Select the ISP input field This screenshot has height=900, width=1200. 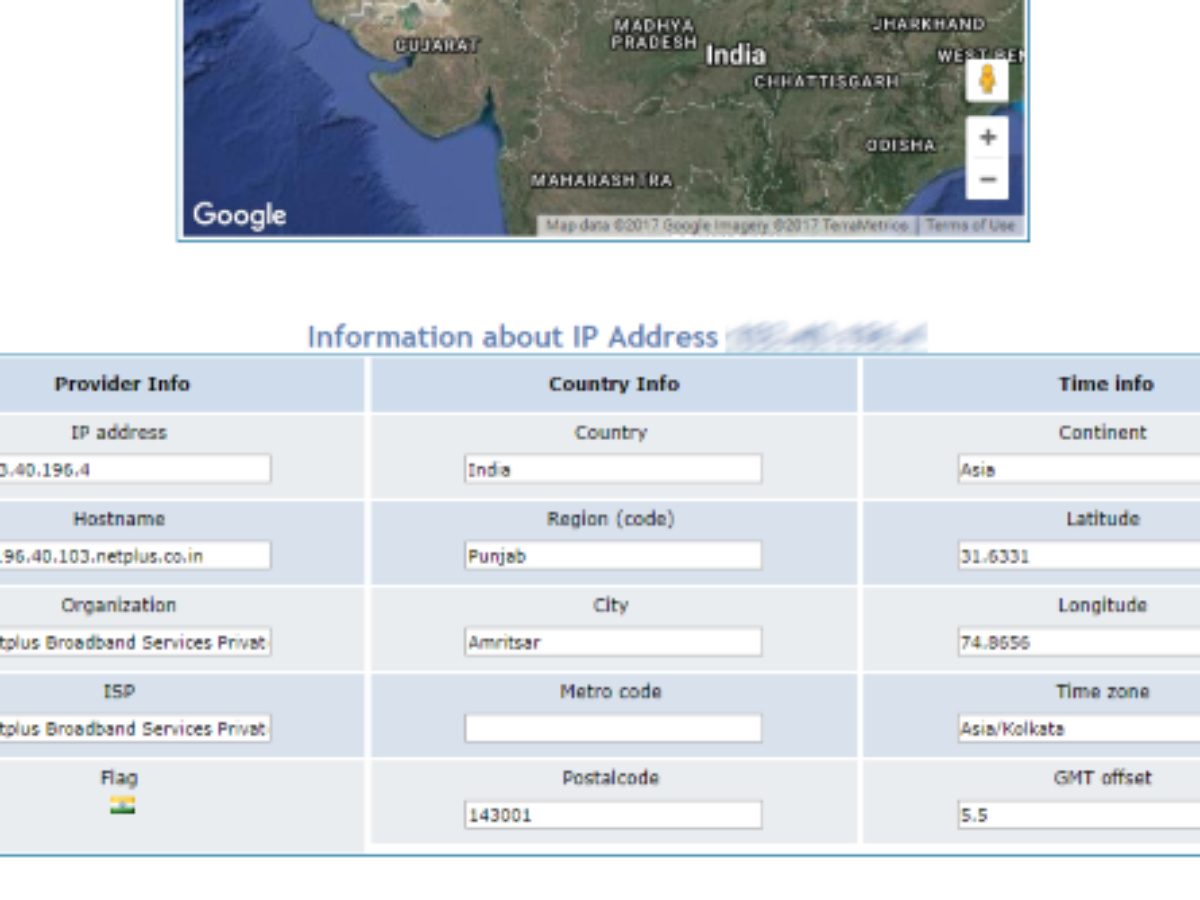point(135,728)
